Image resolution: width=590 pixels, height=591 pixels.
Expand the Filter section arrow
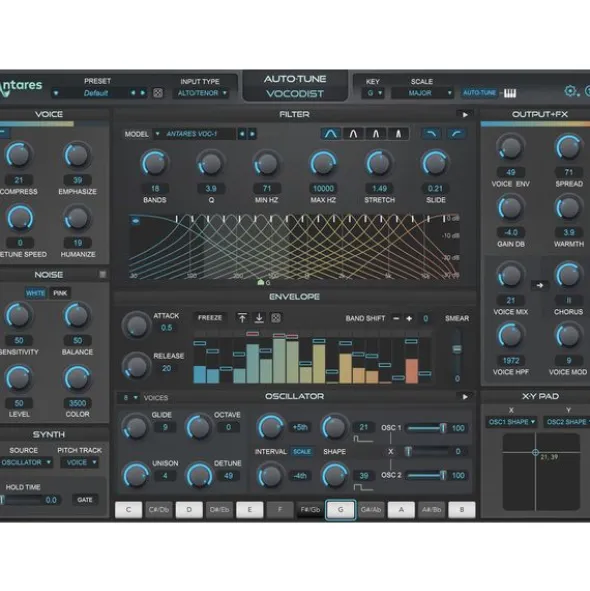click(x=465, y=114)
